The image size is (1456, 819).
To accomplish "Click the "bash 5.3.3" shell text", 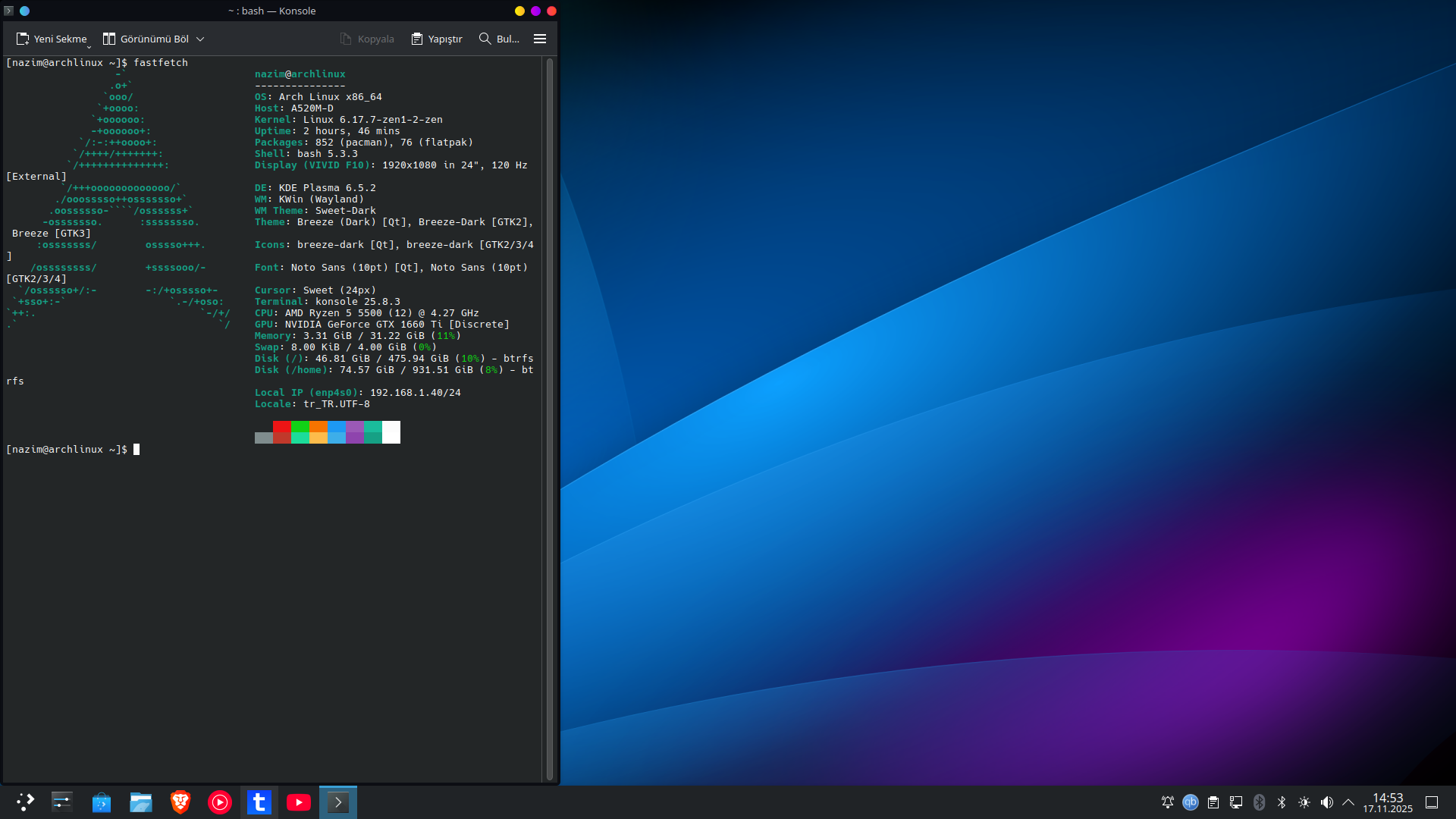I will coord(328,154).
